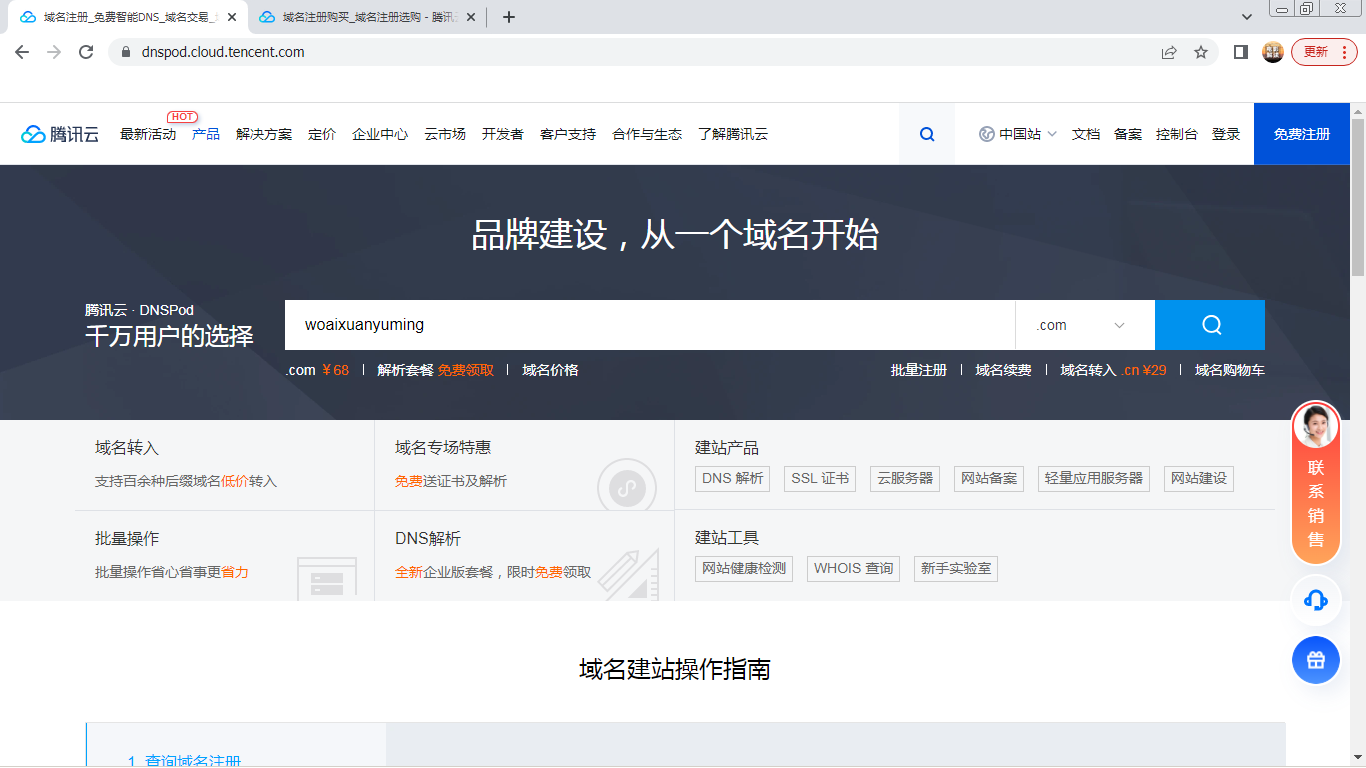The height and width of the screenshot is (768, 1366).
Task: Open 域名购物车 link
Action: pos(1230,370)
